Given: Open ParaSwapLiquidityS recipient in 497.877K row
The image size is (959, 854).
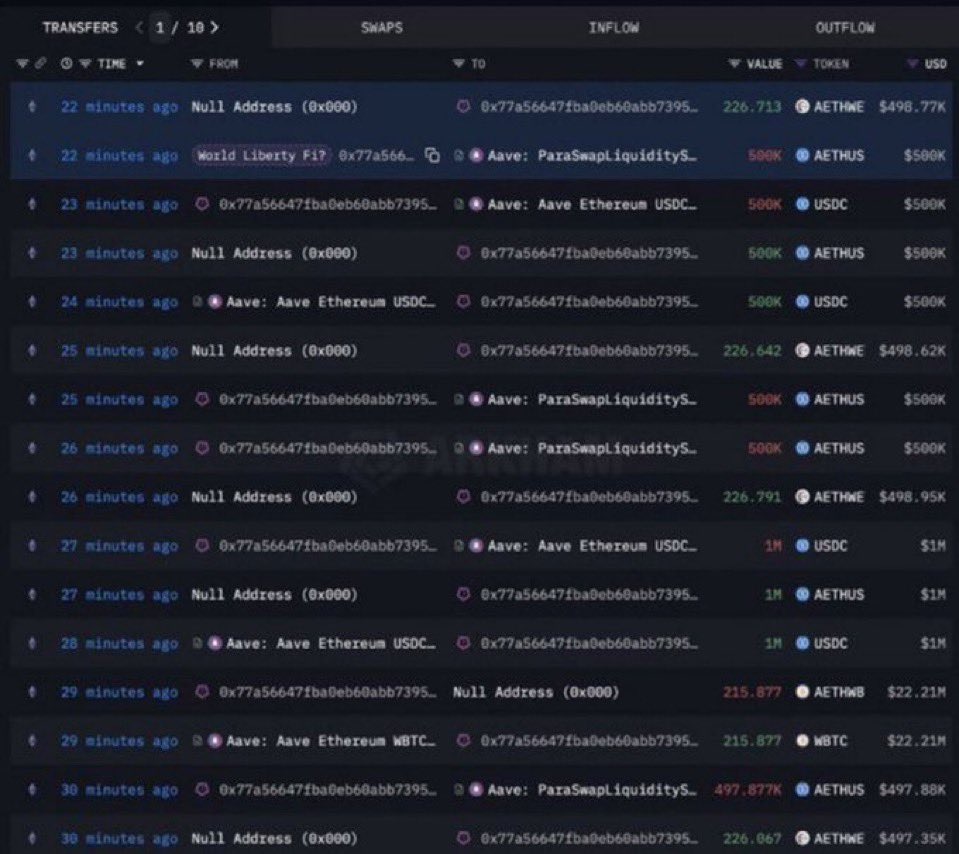Looking at the screenshot, I should coord(592,790).
